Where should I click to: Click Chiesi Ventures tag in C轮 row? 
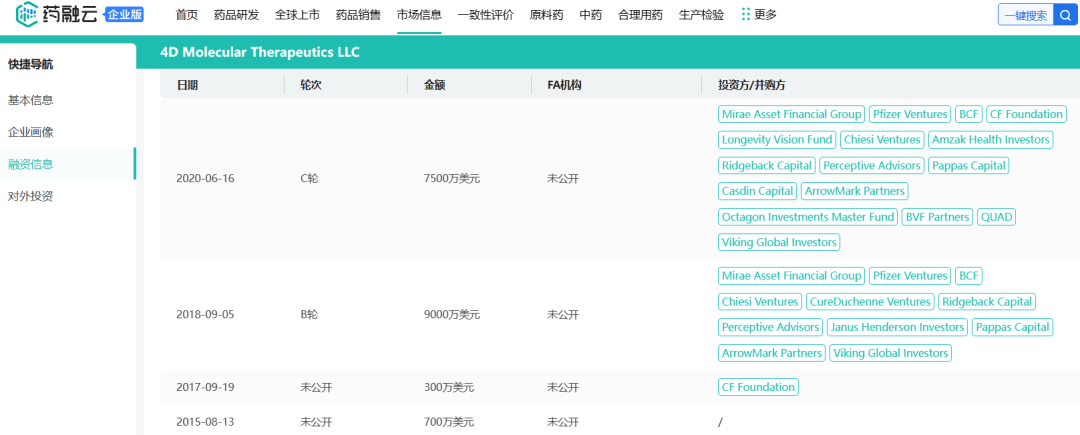click(882, 140)
